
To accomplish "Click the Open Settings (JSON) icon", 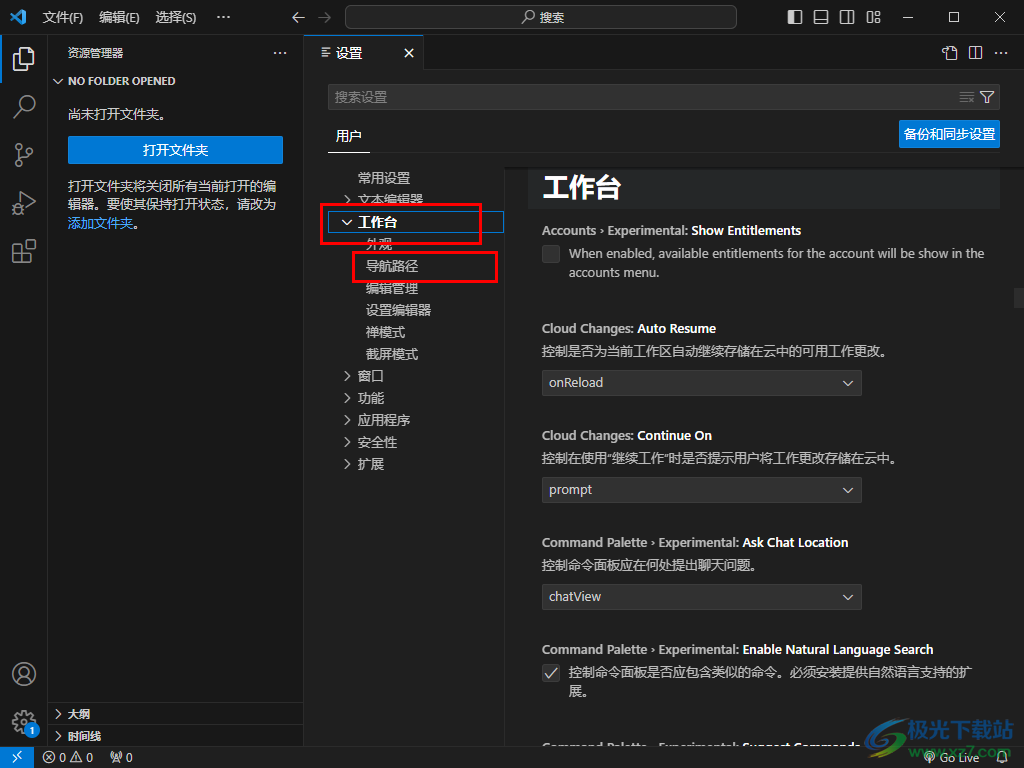I will click(950, 53).
